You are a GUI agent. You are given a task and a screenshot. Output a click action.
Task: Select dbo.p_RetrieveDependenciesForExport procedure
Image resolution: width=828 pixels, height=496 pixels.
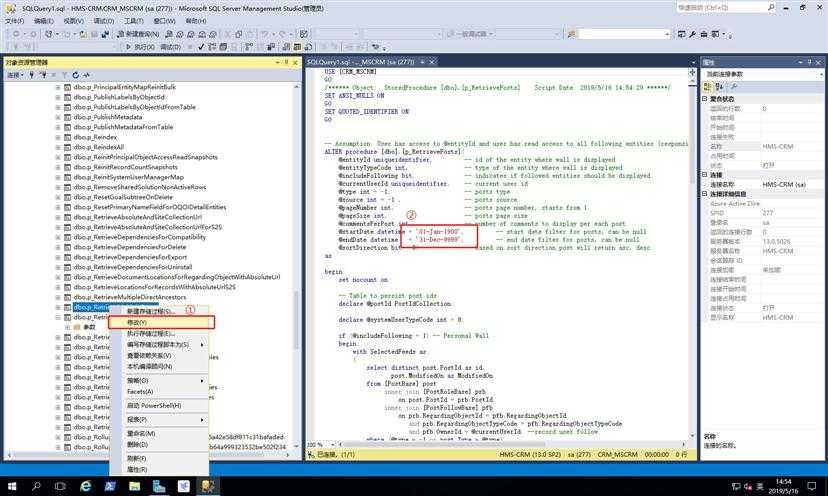click(130, 257)
